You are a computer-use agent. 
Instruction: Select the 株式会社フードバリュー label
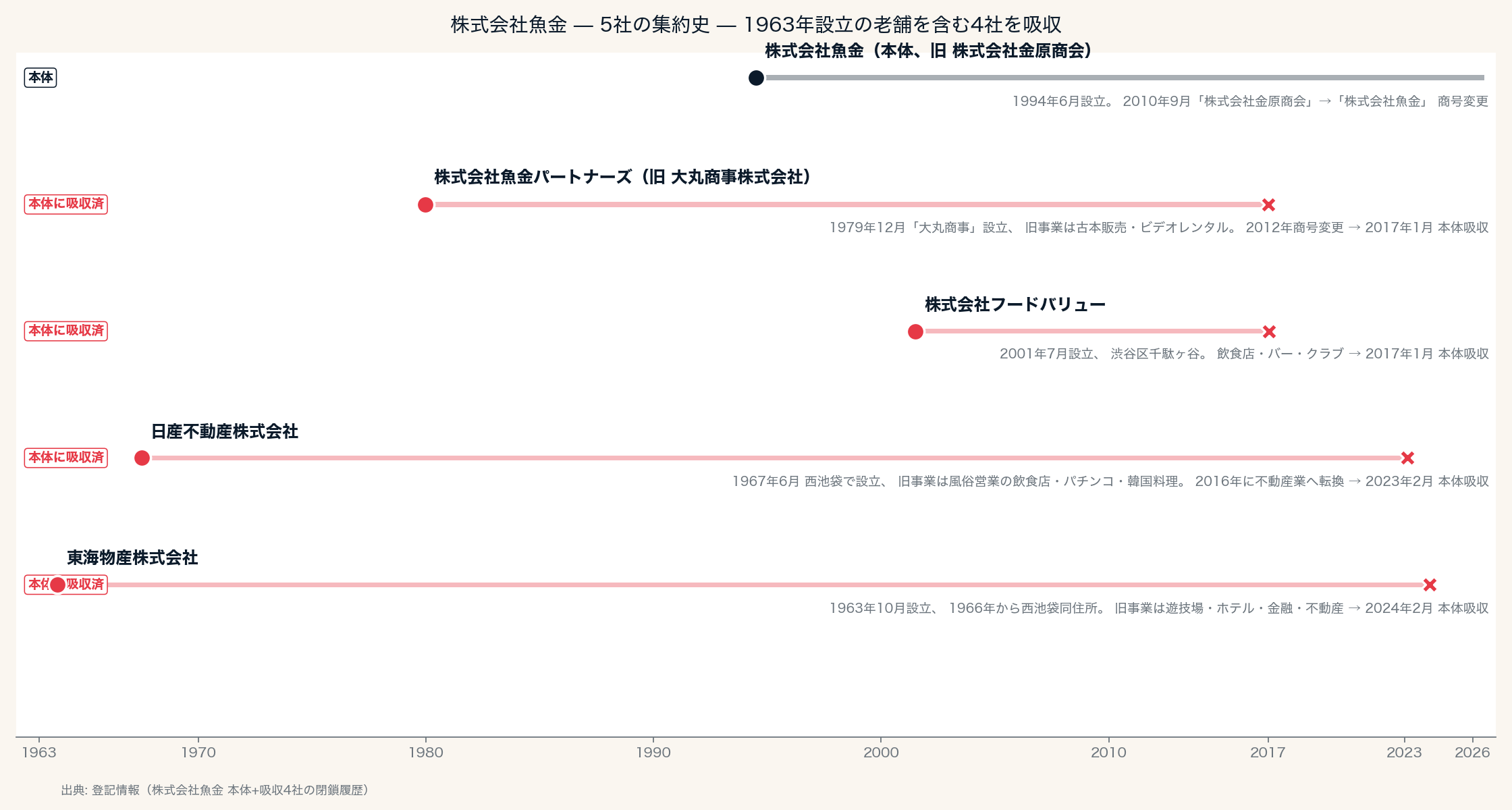(x=1015, y=304)
